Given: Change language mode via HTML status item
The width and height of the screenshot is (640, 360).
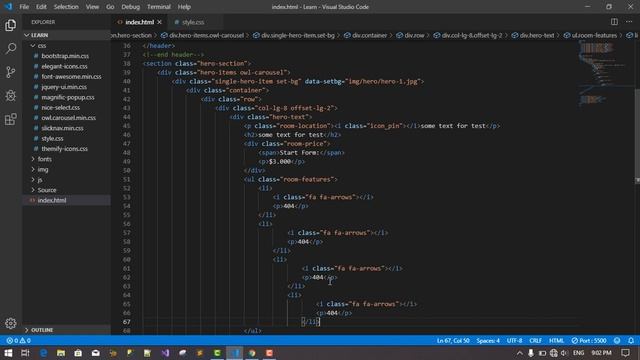Looking at the screenshot, I should [x=556, y=340].
